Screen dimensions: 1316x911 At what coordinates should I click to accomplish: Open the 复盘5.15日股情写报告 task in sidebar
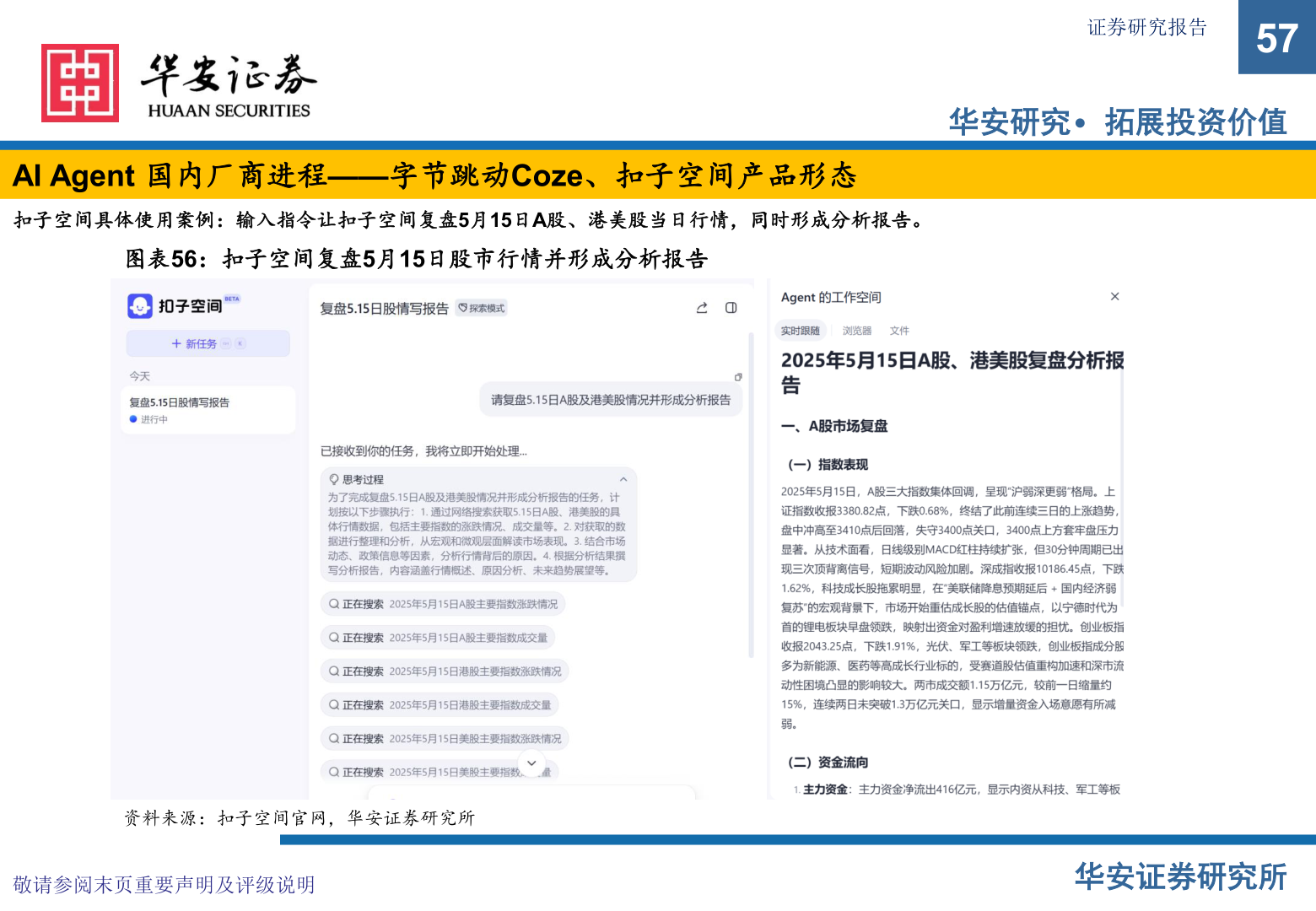coord(208,410)
